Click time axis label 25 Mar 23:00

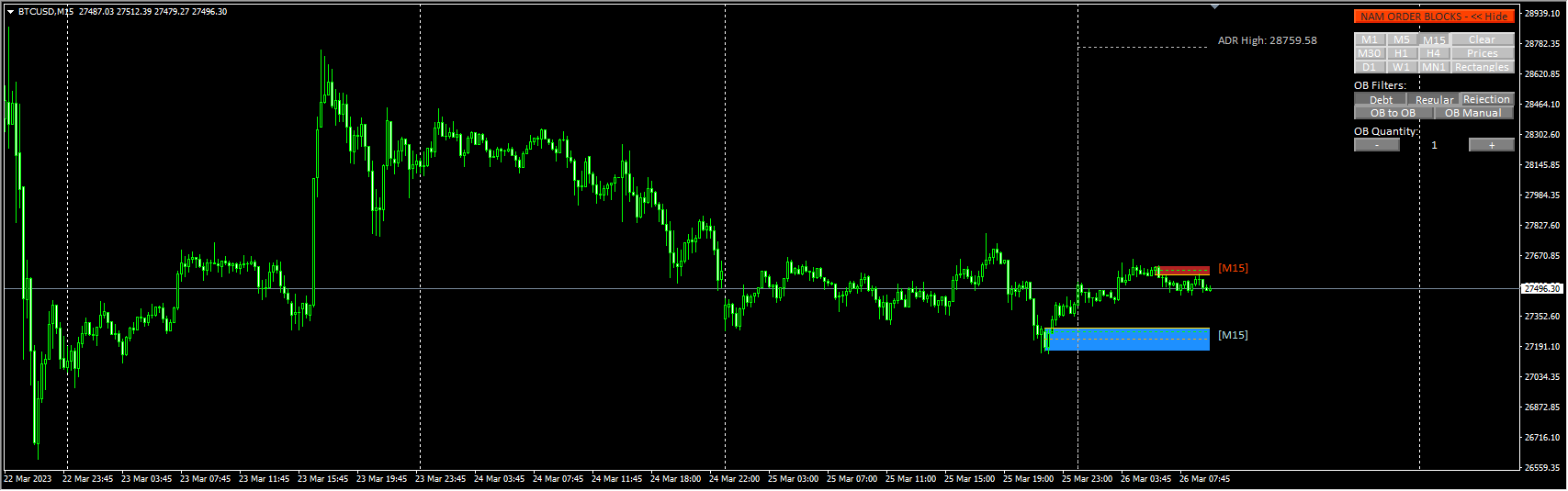1088,479
